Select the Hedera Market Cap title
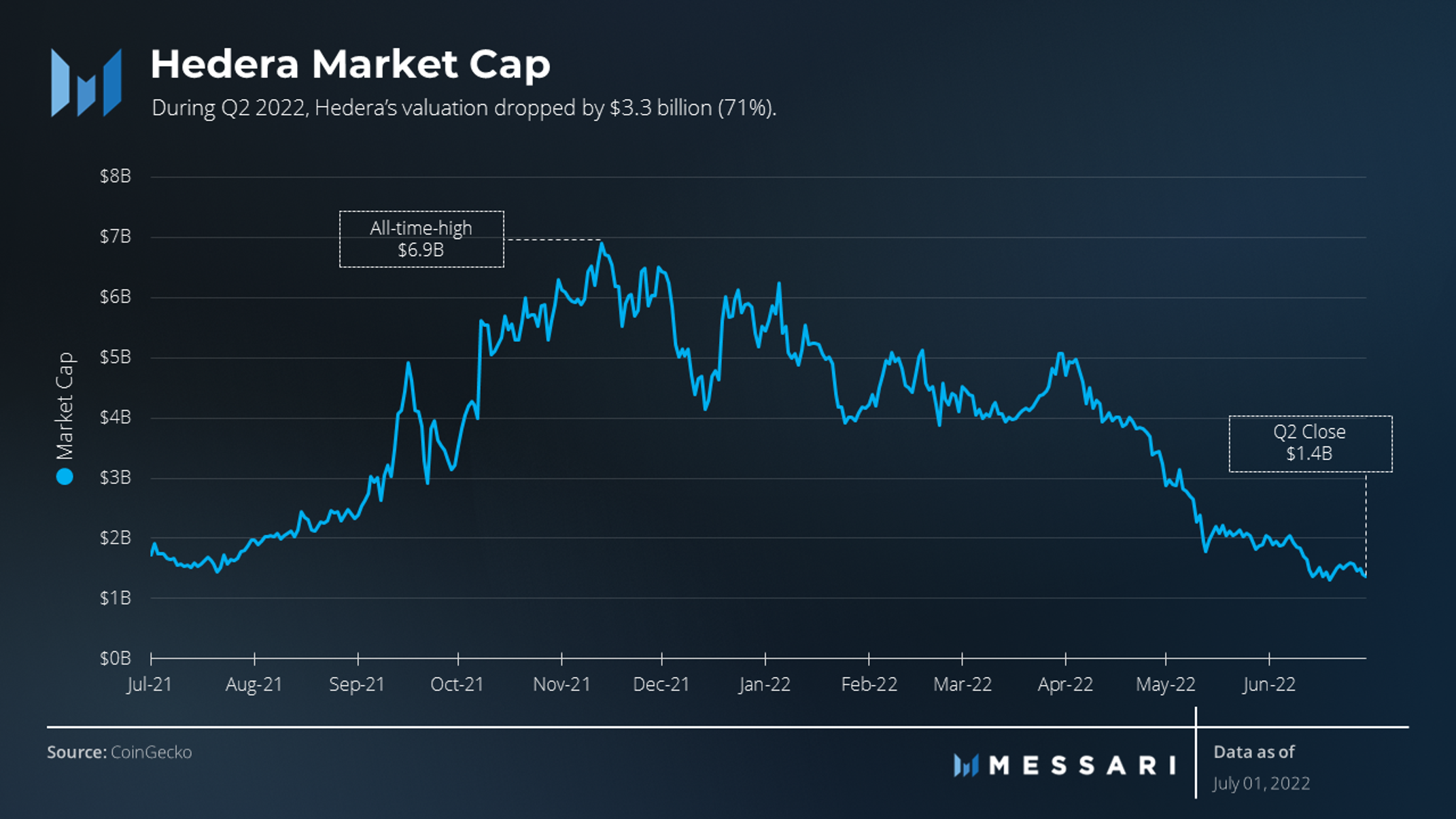 pyautogui.click(x=350, y=64)
